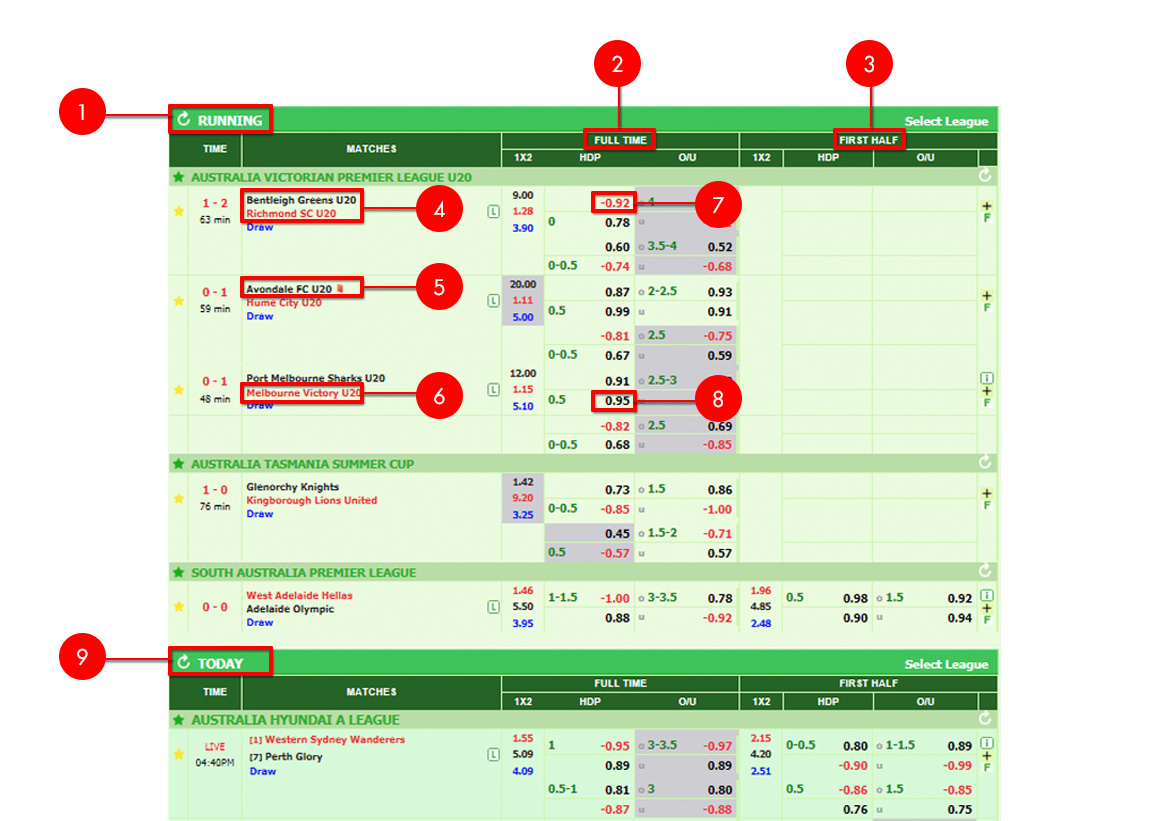Screen dimensions: 1170x821
Task: Toggle favorite star for Avondale FC U20 match
Action: (x=179, y=301)
